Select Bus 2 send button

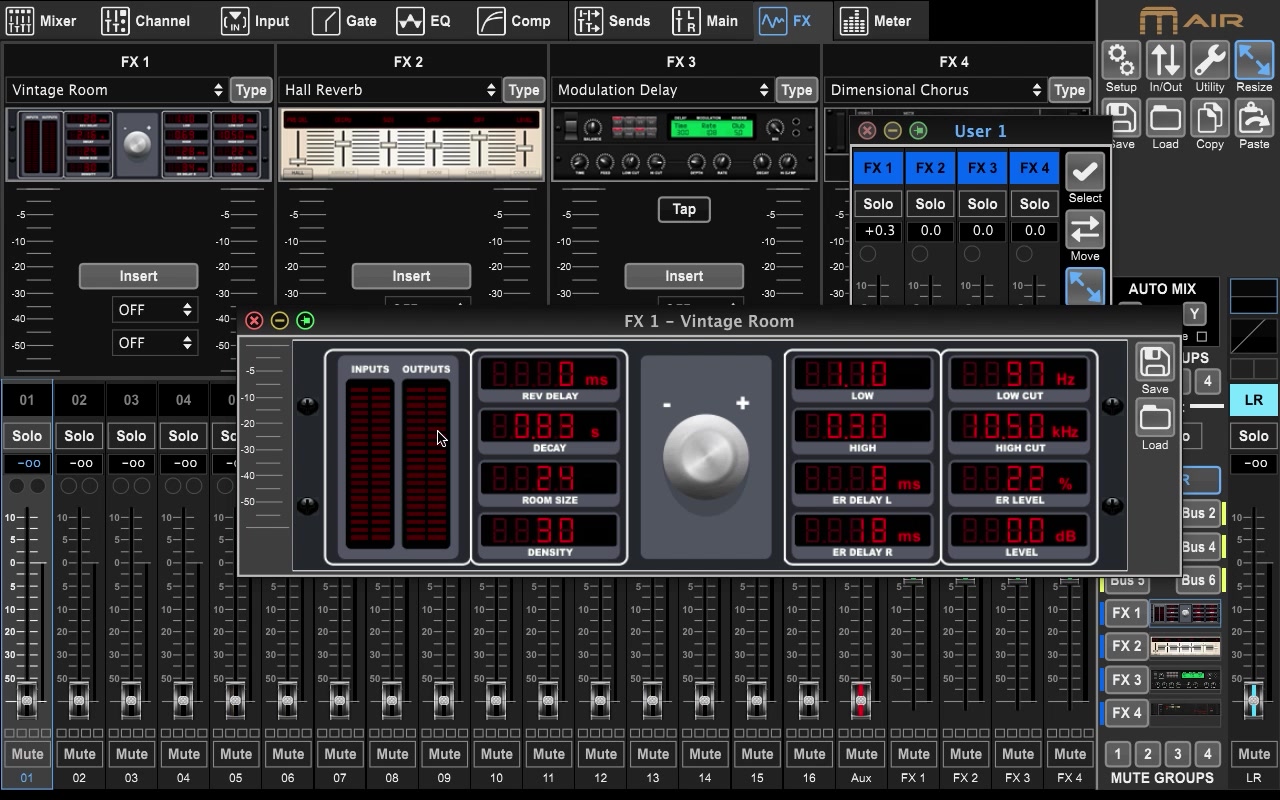(x=1199, y=513)
